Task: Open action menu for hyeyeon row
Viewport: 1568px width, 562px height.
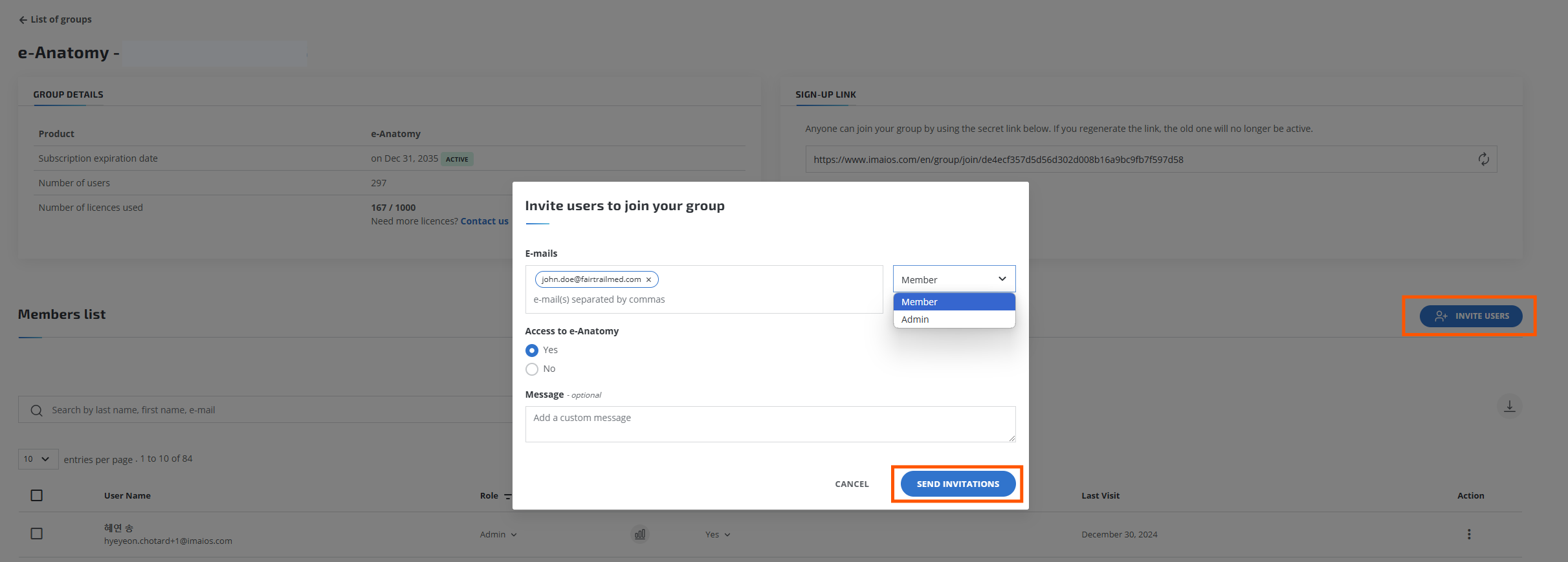Action: [1469, 534]
